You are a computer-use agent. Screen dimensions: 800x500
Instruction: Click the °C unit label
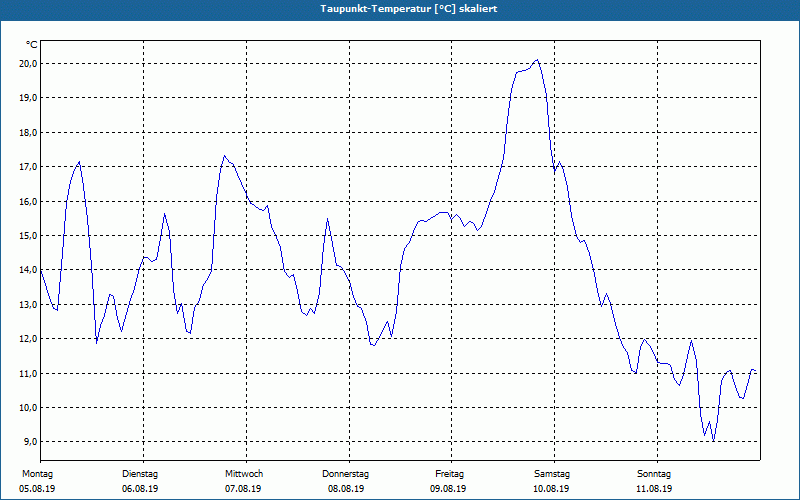[32, 45]
